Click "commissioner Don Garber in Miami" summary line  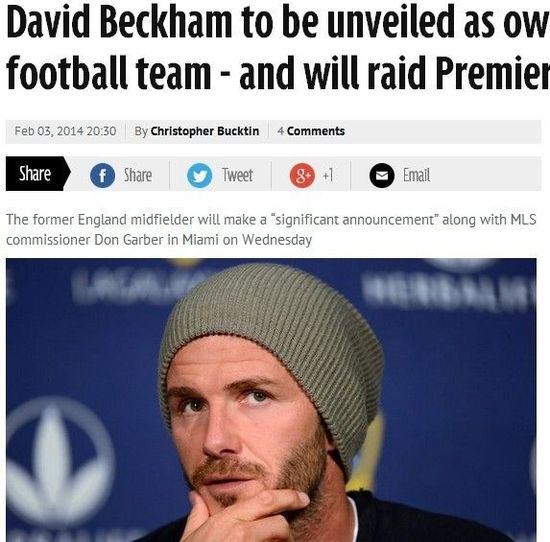159,240
